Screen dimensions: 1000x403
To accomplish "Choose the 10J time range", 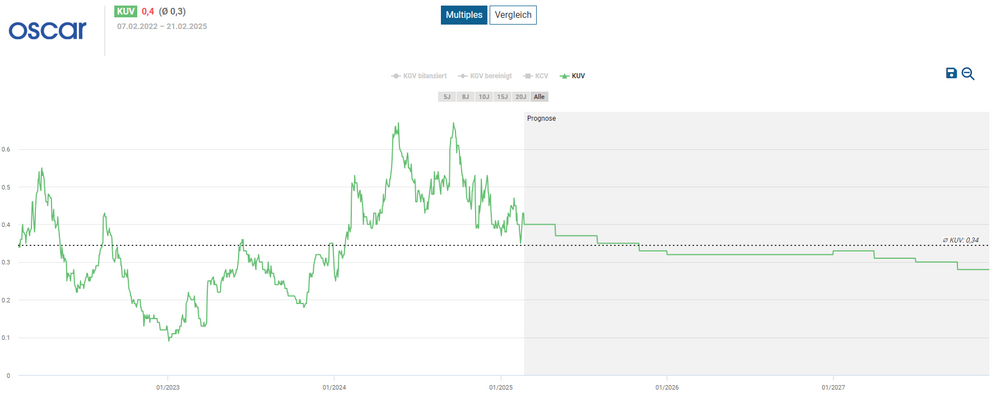I will pos(484,96).
